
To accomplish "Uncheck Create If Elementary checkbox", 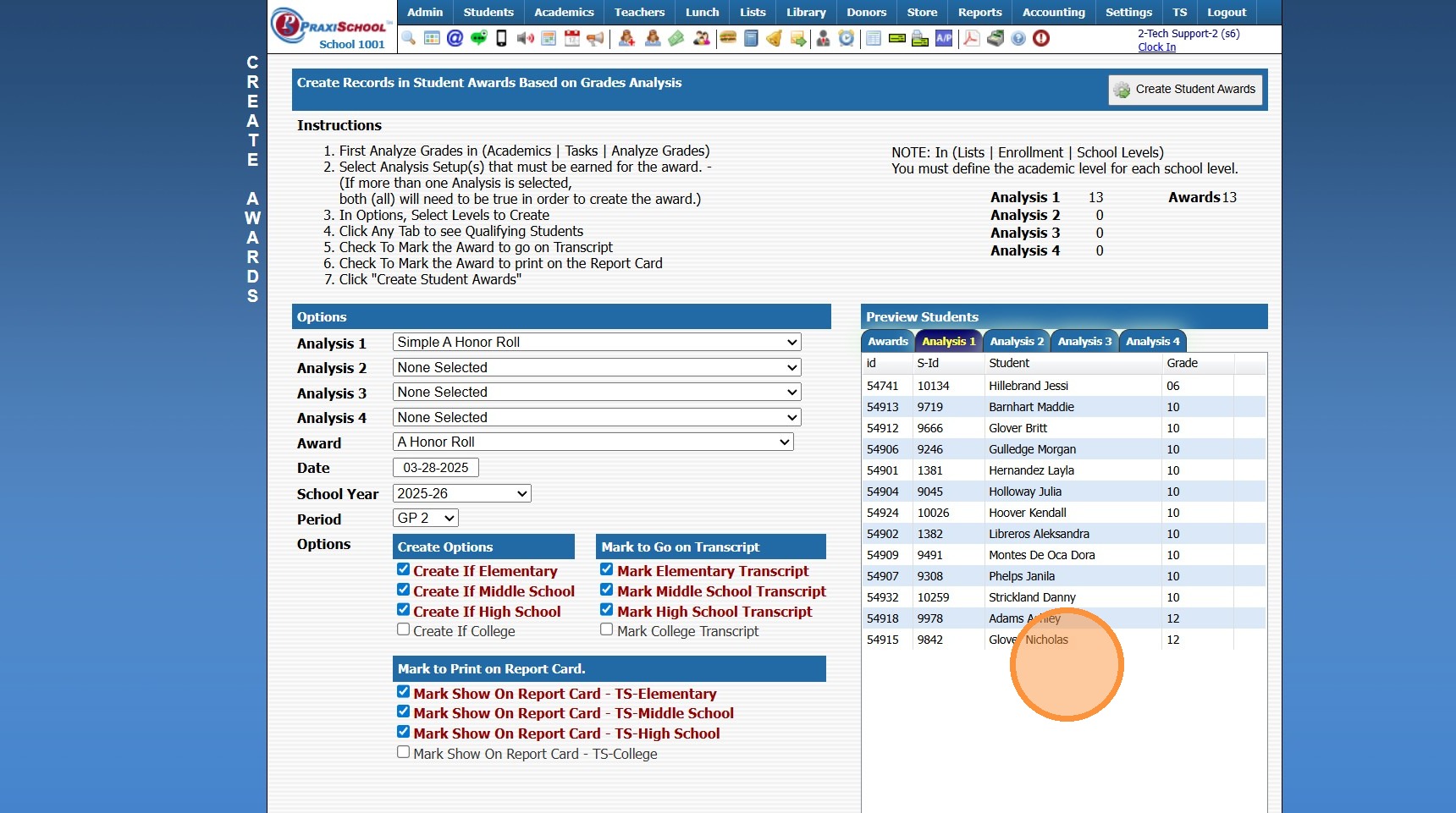I will pos(404,570).
